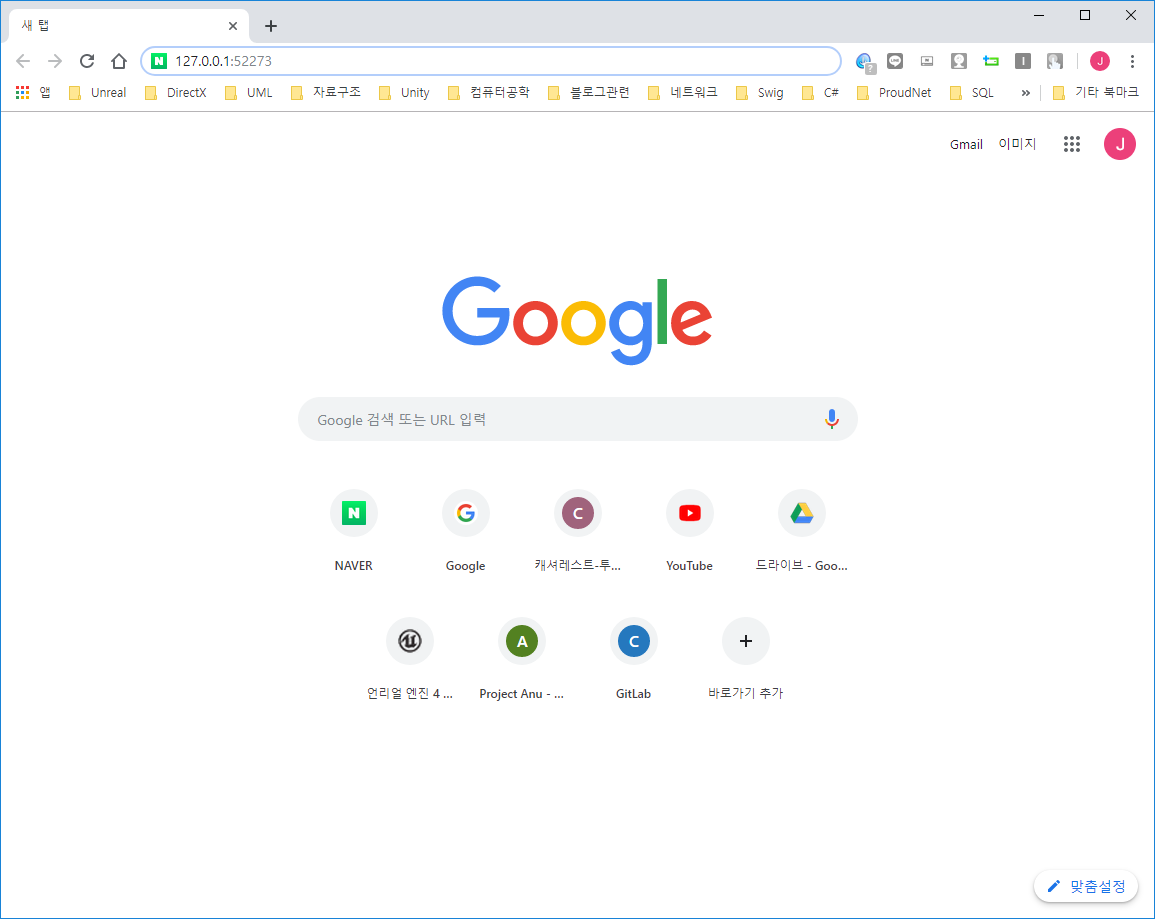Focus the Google search box
This screenshot has height=919, width=1155.
tap(578, 420)
